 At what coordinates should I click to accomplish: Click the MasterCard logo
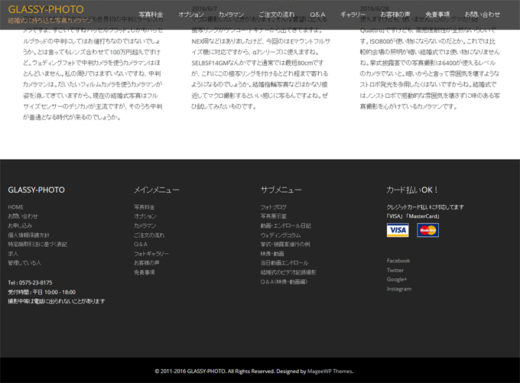[x=428, y=230]
